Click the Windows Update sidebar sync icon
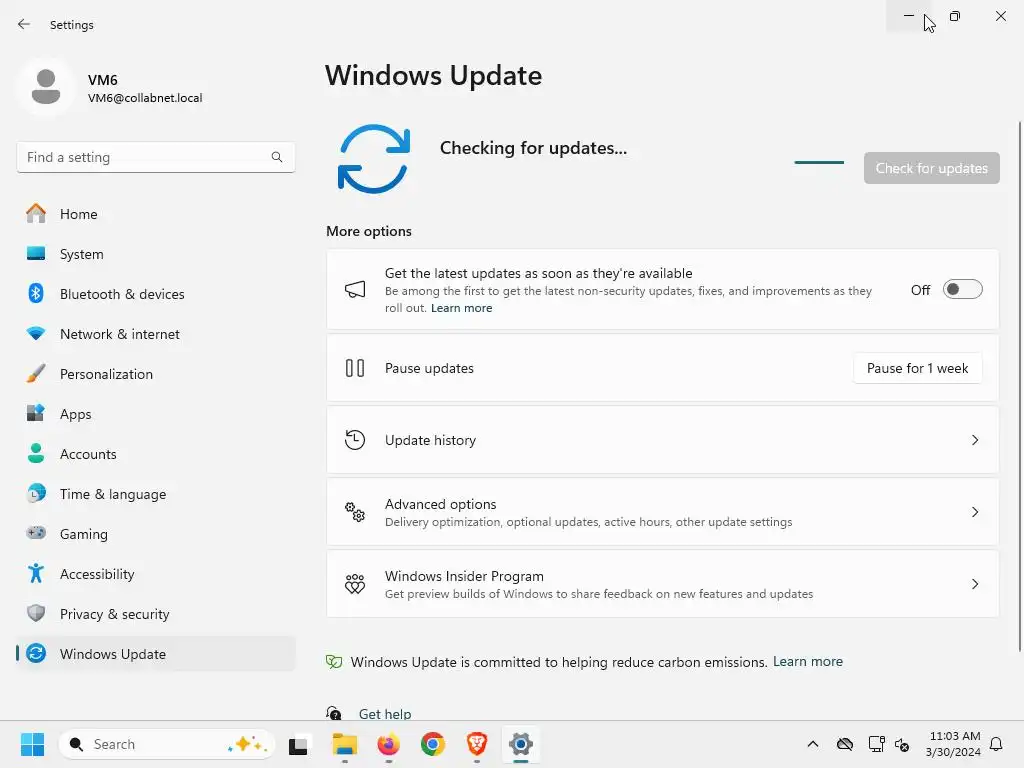The image size is (1024, 768). [x=36, y=653]
